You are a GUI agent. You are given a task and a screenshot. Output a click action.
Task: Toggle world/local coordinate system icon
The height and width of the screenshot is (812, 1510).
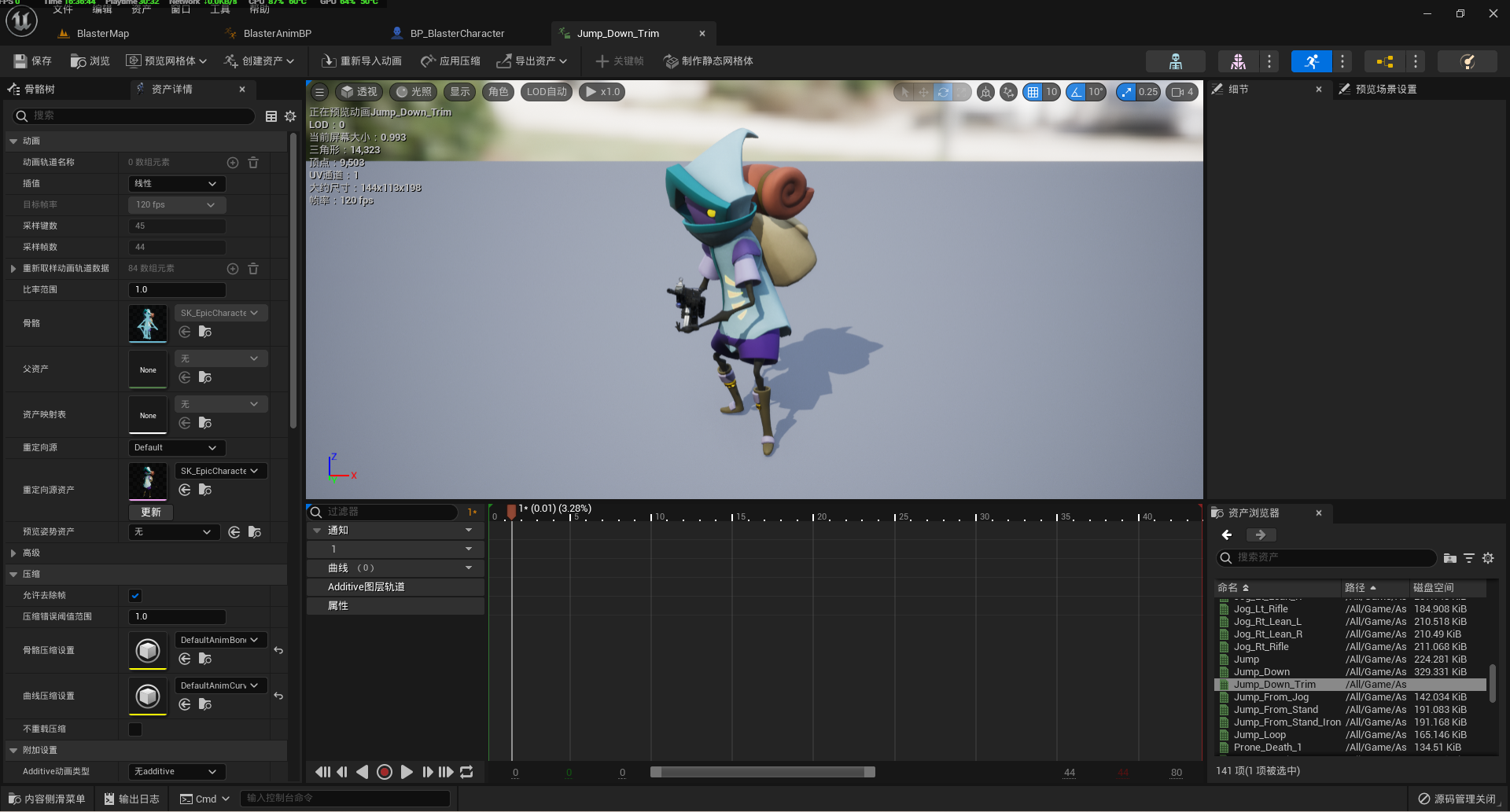pos(985,92)
